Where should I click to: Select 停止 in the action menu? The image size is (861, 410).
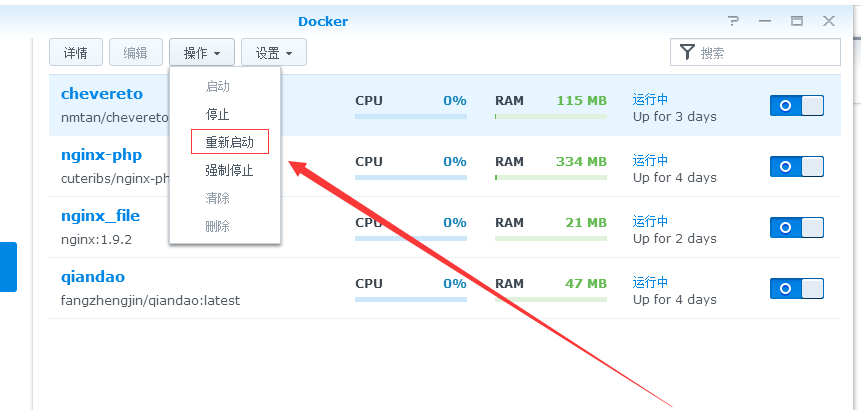217,114
